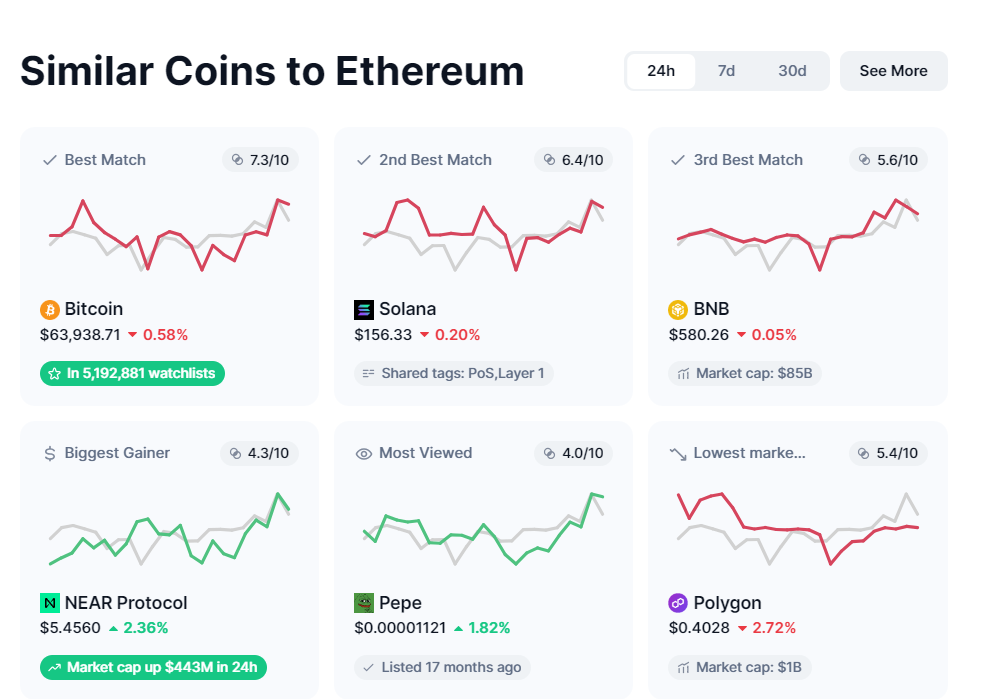Screen dimensions: 981x699
Task: Switch the timeframe to 7d
Action: (726, 71)
